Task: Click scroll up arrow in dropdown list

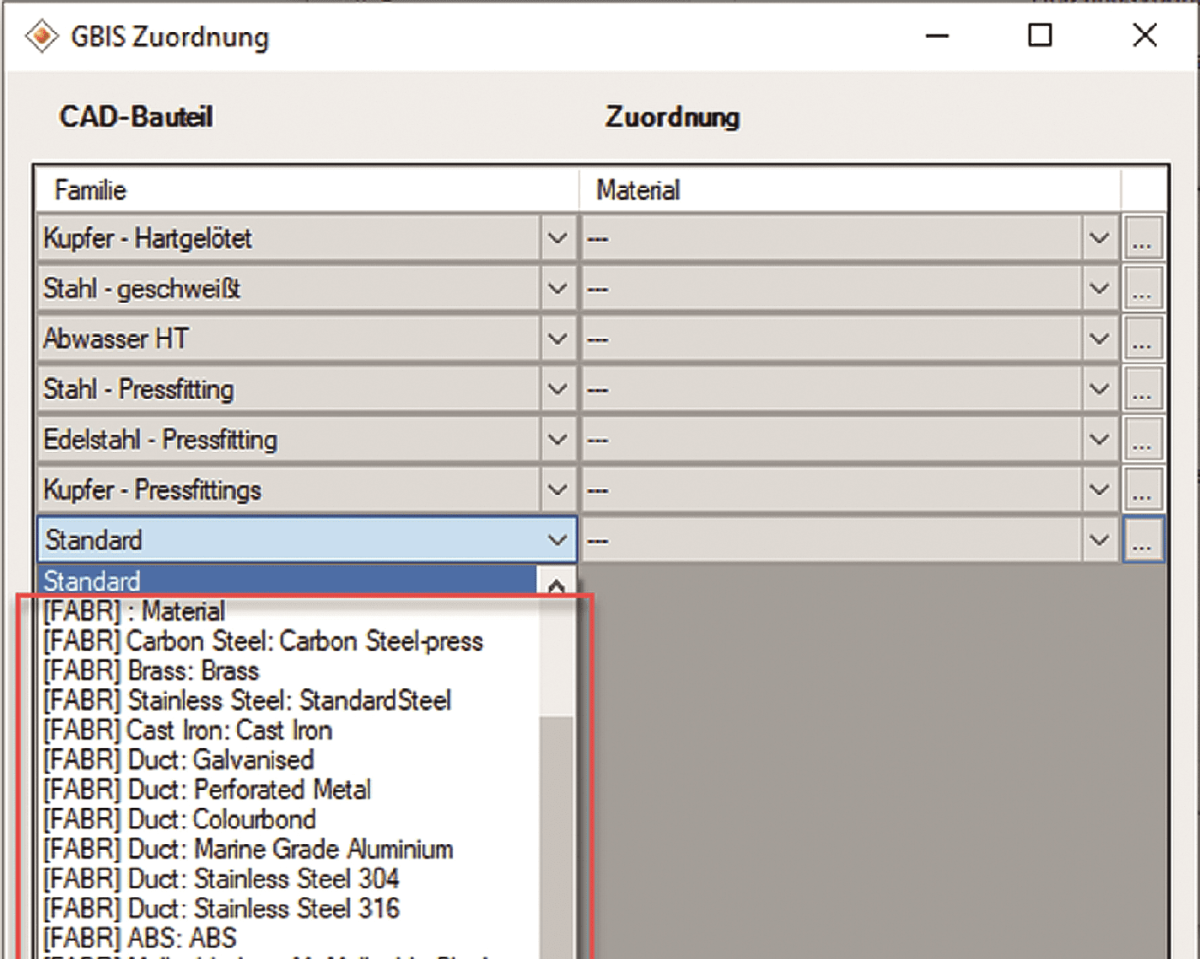Action: pyautogui.click(x=557, y=585)
